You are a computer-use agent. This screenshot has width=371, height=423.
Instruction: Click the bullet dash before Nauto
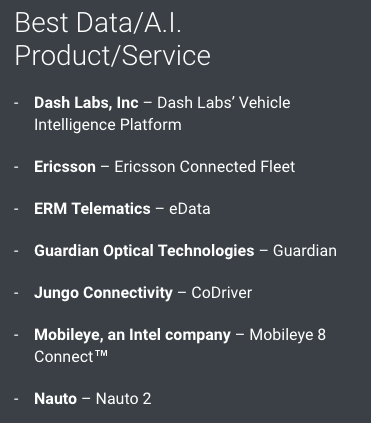pyautogui.click(x=16, y=399)
